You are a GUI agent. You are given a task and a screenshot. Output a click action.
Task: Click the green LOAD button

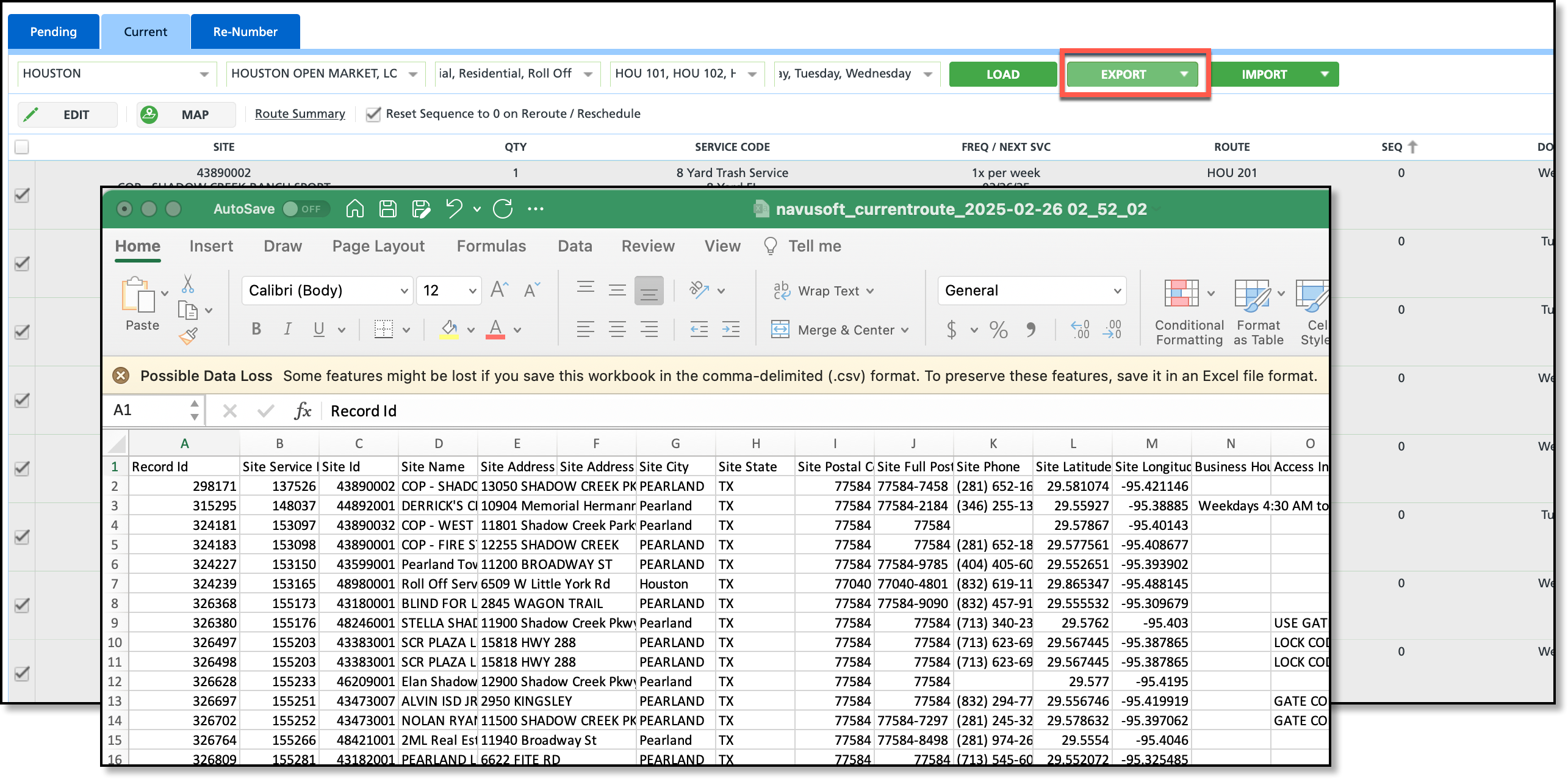[x=1002, y=74]
